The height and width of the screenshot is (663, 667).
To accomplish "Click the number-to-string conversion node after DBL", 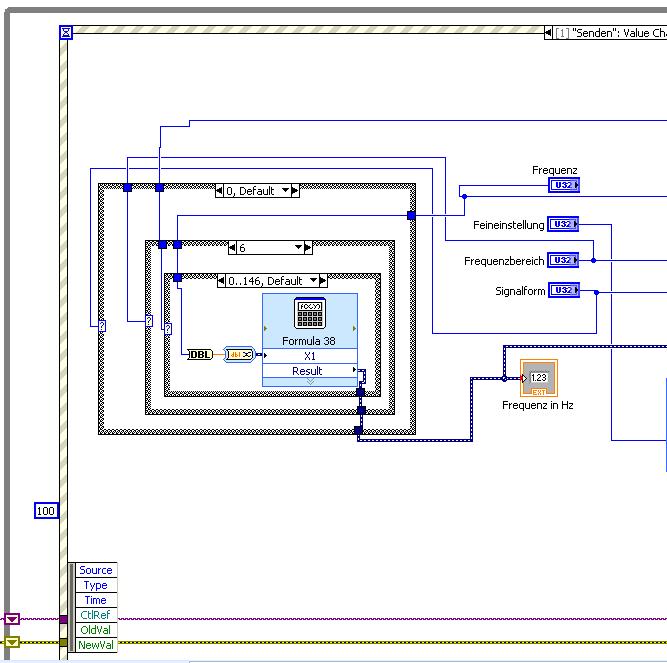I will [x=239, y=354].
